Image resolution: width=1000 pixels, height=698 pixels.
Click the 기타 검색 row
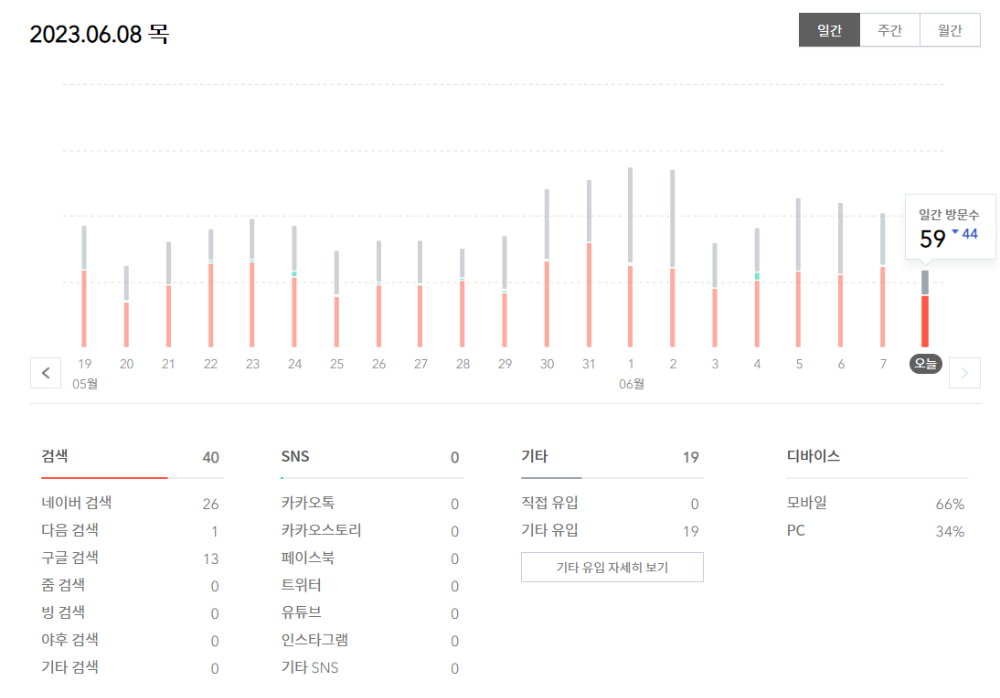tap(132, 667)
